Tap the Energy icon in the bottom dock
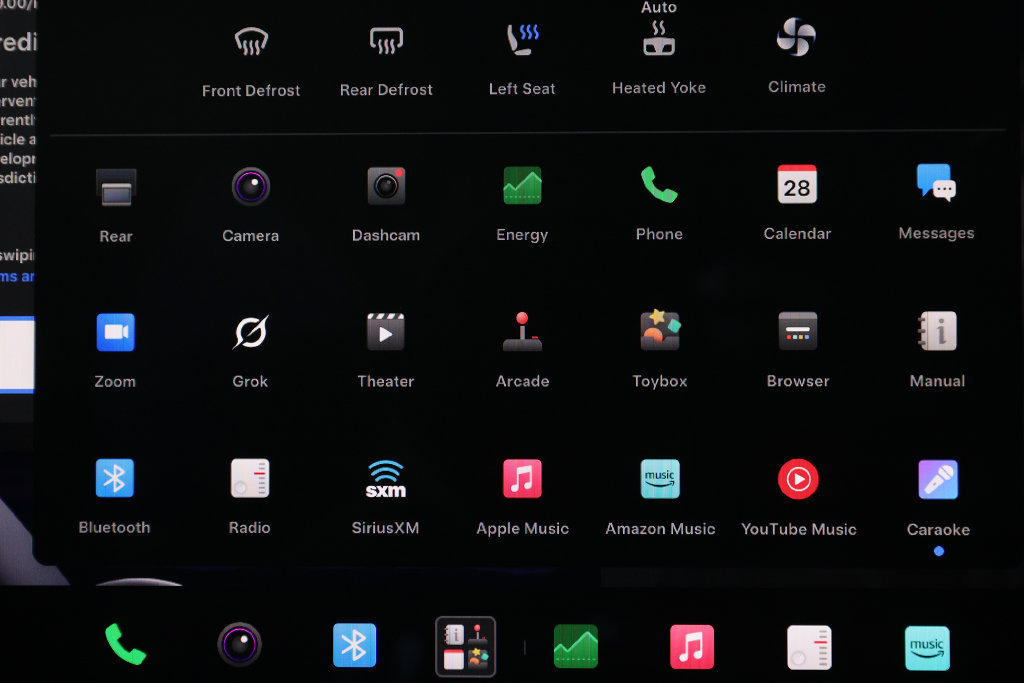Screen dimensions: 1024x683 pos(576,646)
